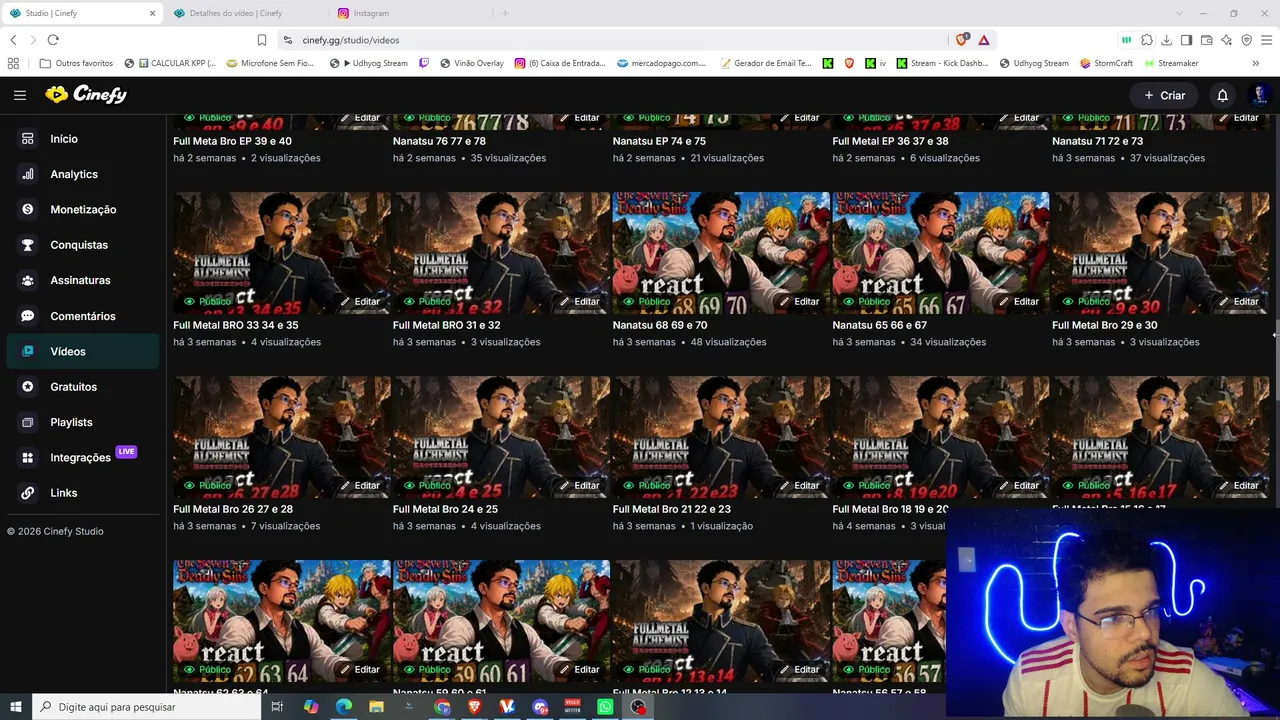Open the Streamaker bookmark

click(x=1171, y=63)
